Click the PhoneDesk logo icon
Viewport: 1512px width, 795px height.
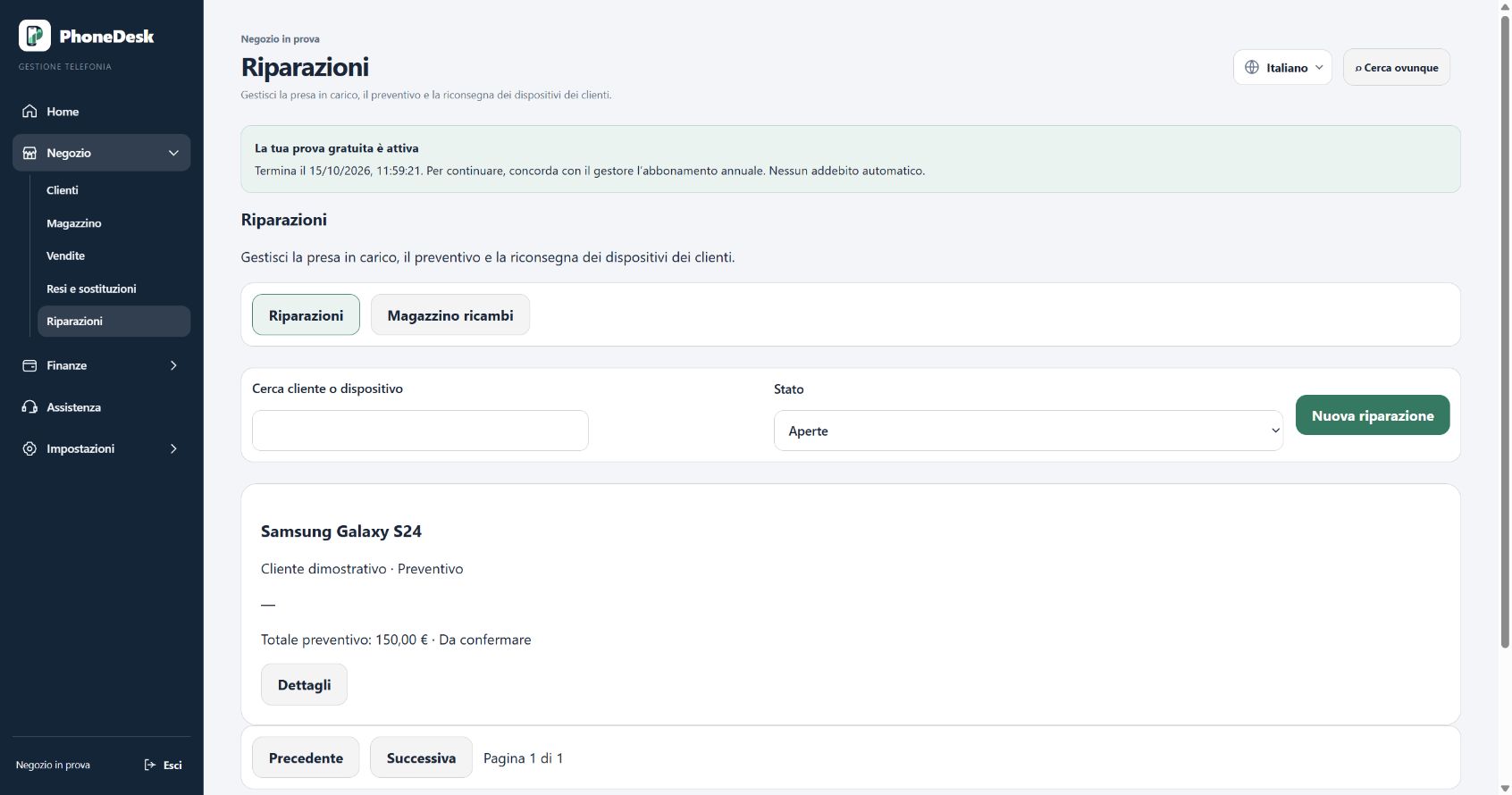[x=35, y=36]
